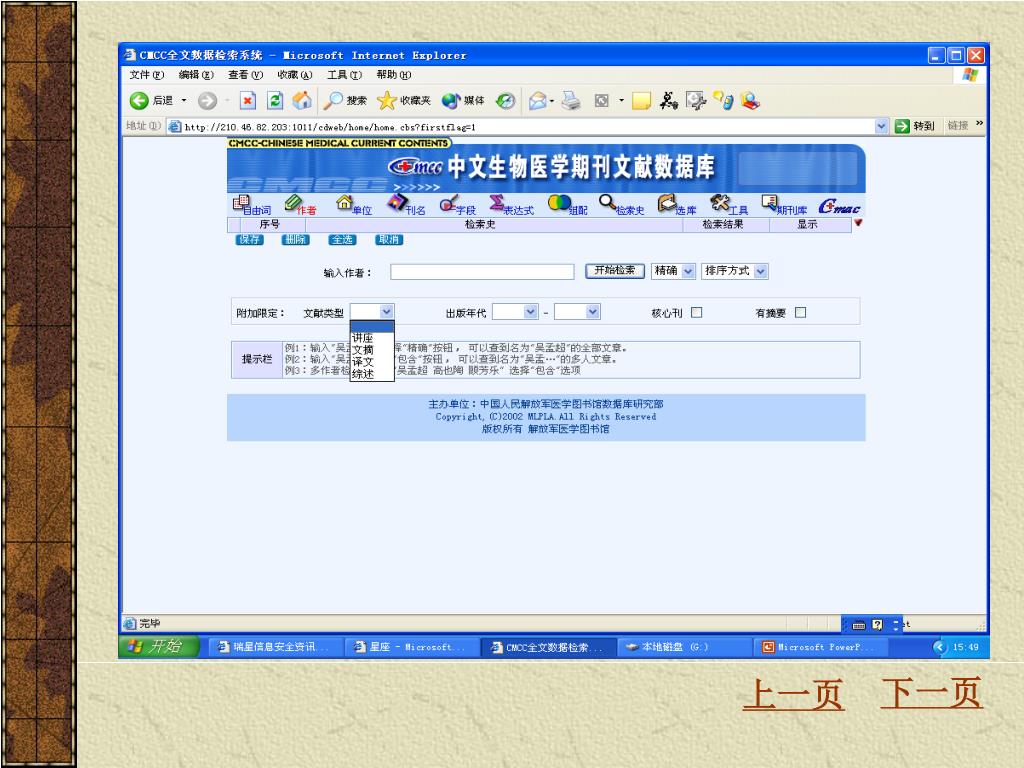Image resolution: width=1024 pixels, height=768 pixels.
Task: Open the 期刊库 journal library icon
Action: click(784, 205)
